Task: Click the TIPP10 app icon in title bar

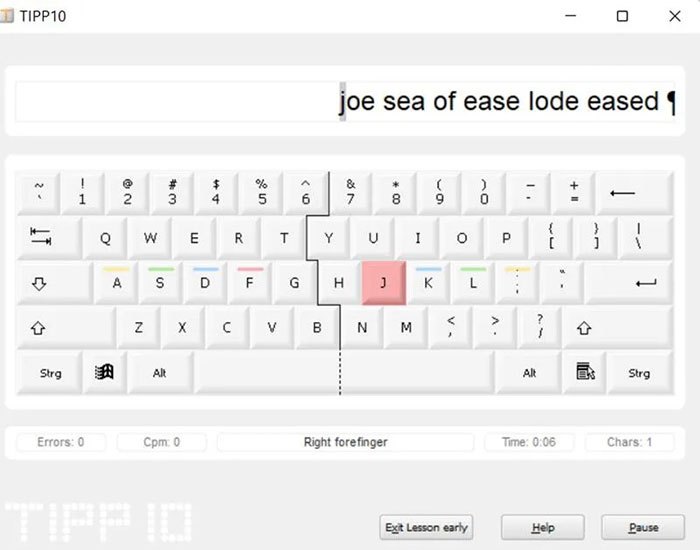Action: pos(6,16)
